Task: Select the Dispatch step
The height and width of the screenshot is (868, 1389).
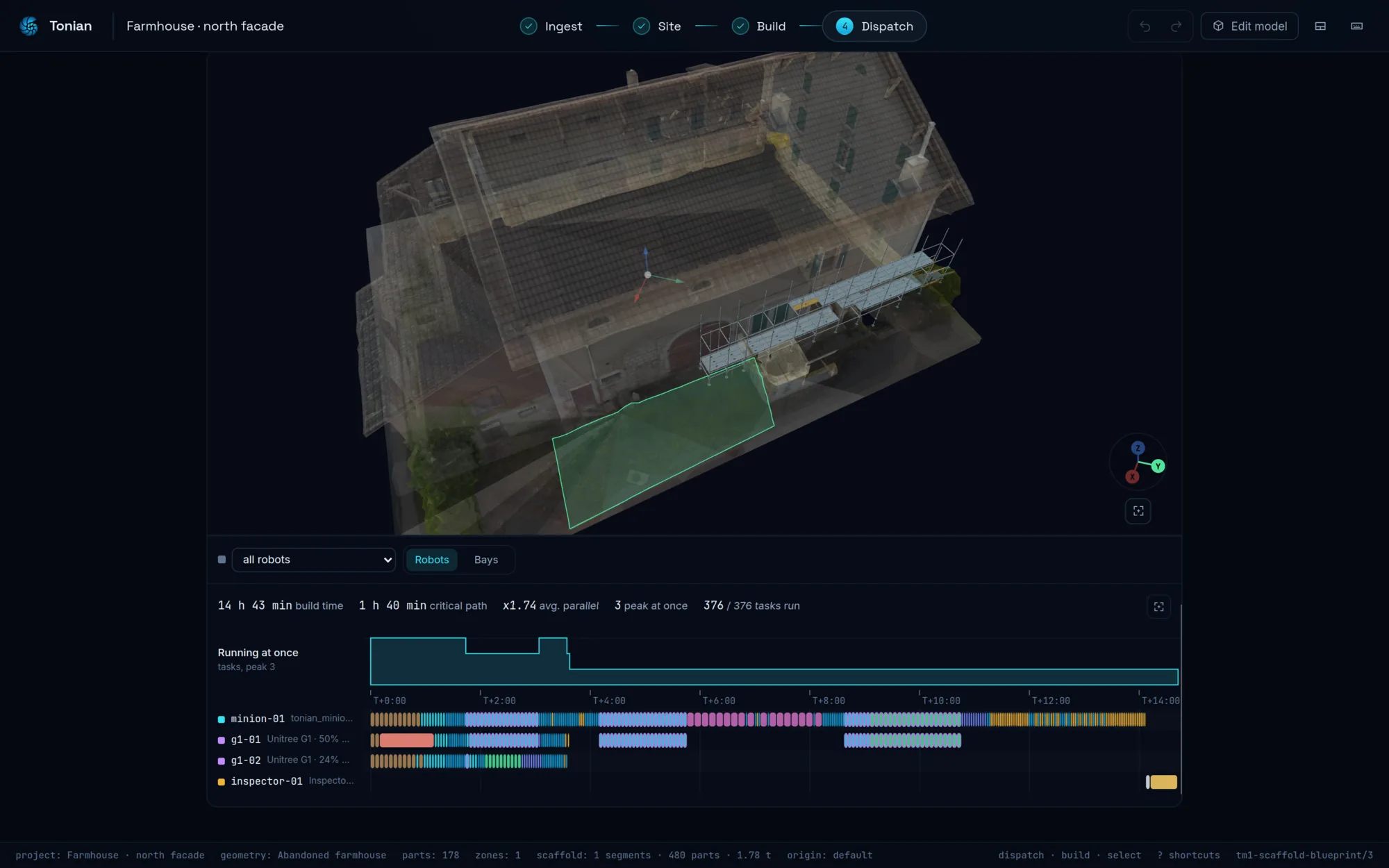Action: pos(874,26)
